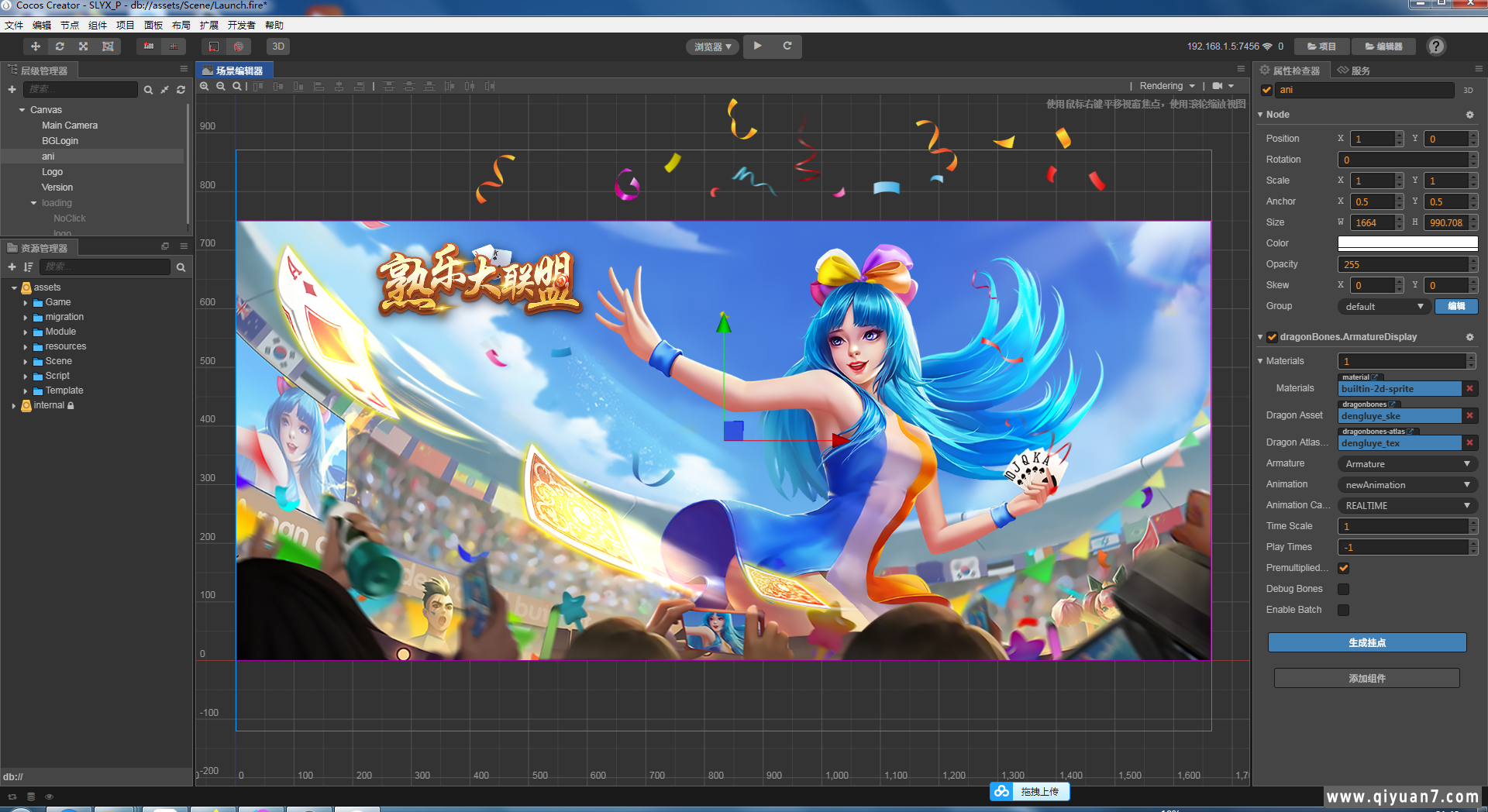Enable the Debug Bones checkbox
Image resolution: width=1488 pixels, height=812 pixels.
[x=1344, y=589]
